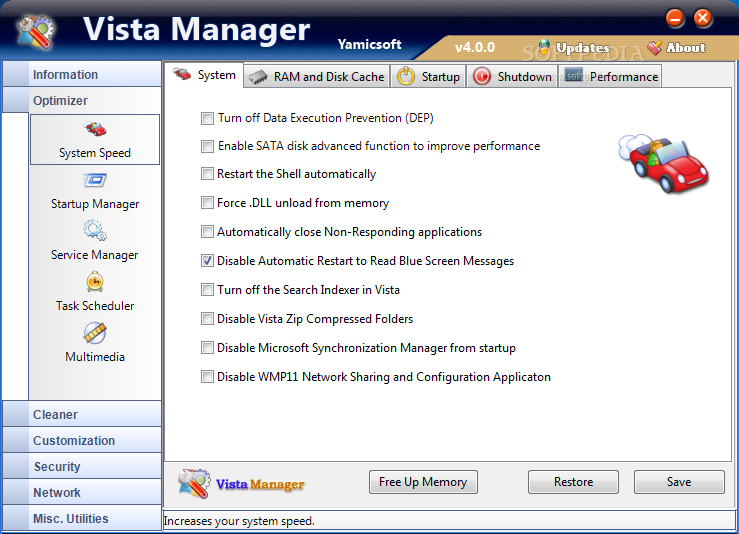Toggle Disable Vista Zip Compressed Folders

[x=207, y=319]
